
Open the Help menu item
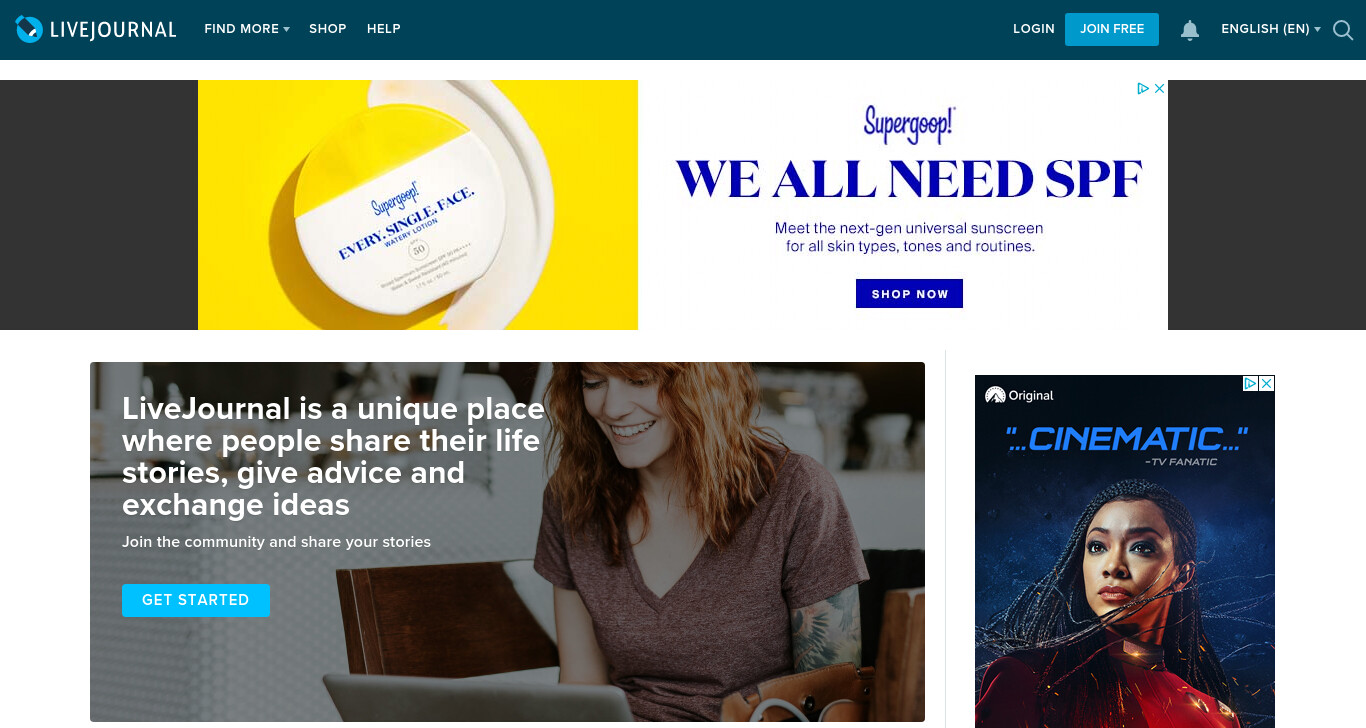384,29
